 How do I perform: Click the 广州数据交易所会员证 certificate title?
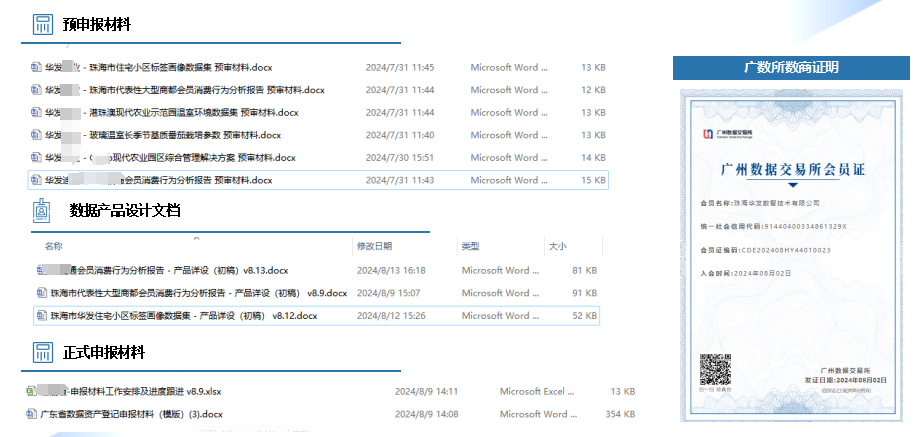point(792,170)
